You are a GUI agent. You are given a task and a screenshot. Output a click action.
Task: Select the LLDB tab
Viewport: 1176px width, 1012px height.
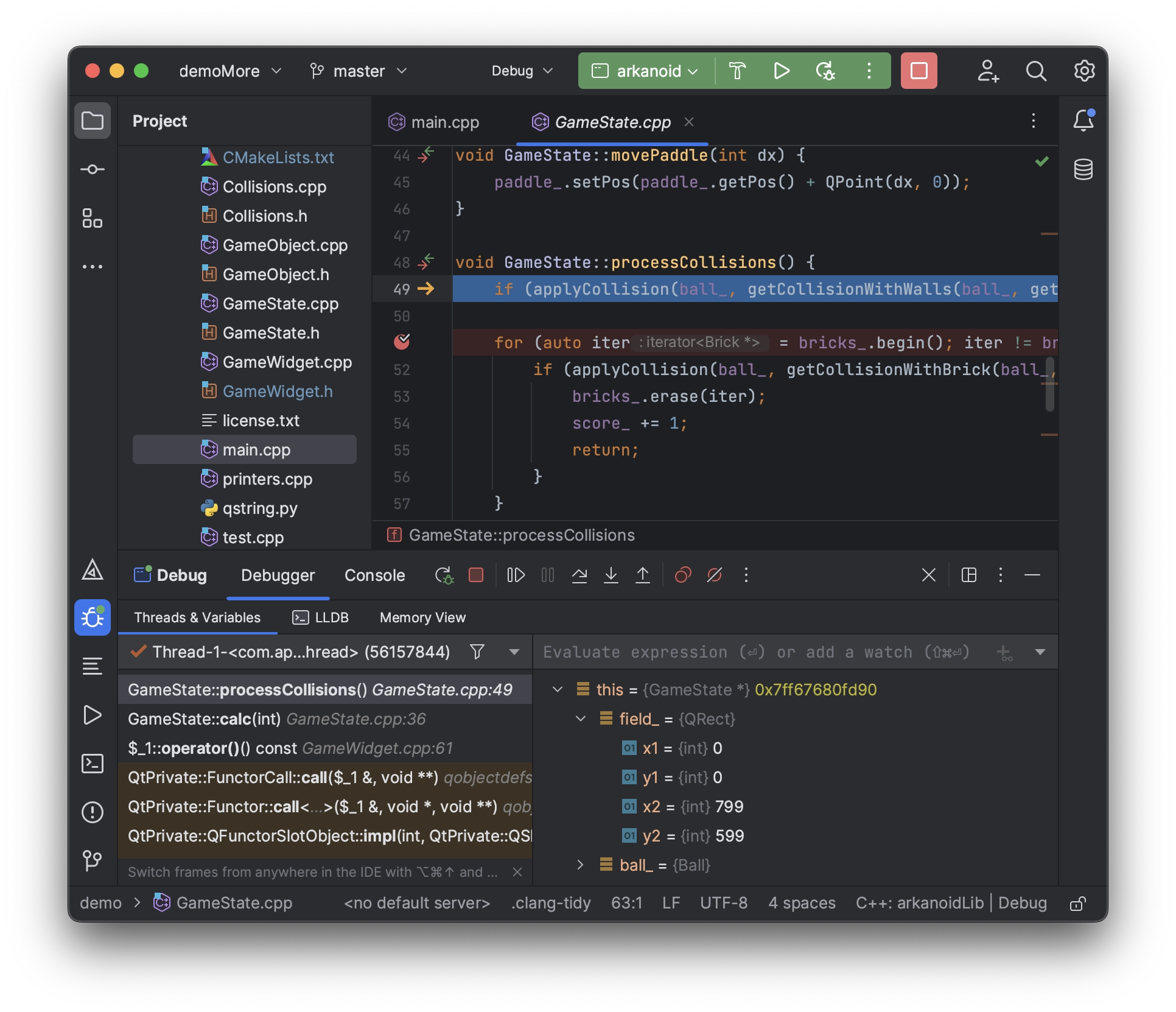click(x=331, y=617)
